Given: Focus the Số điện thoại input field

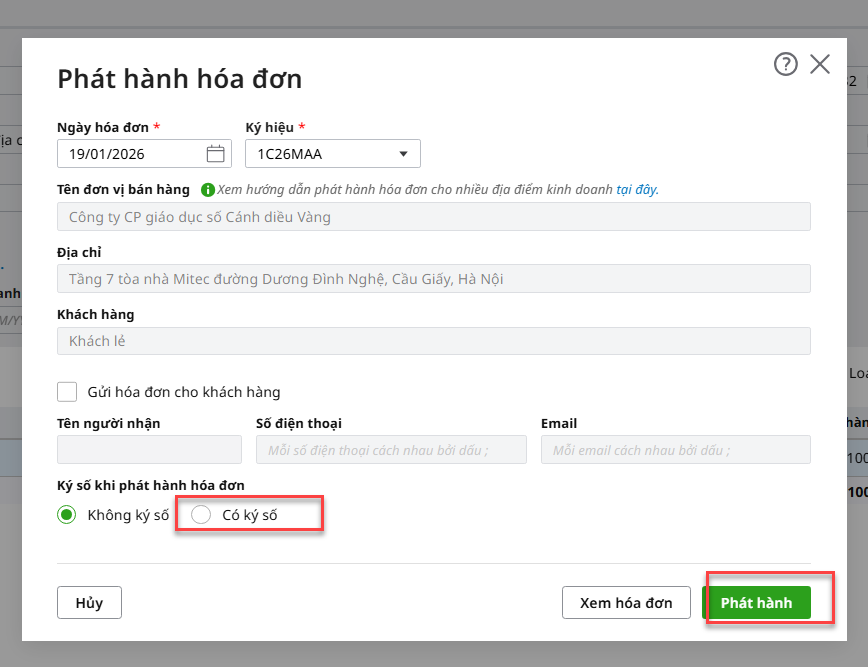Looking at the screenshot, I should 391,450.
